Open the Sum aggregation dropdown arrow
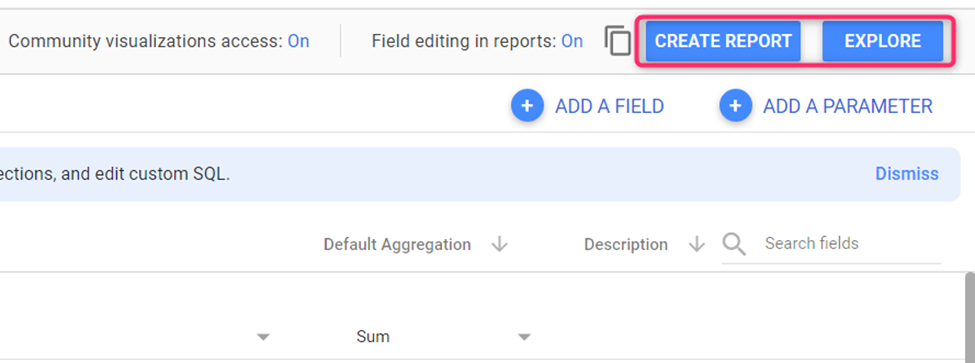 pos(524,337)
